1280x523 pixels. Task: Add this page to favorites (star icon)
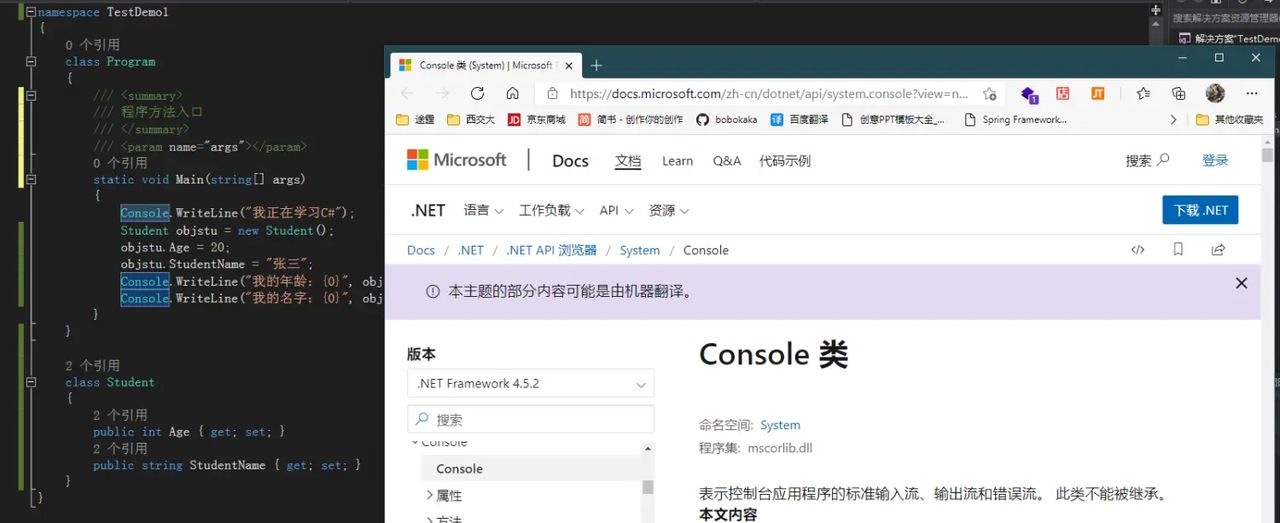(x=989, y=93)
